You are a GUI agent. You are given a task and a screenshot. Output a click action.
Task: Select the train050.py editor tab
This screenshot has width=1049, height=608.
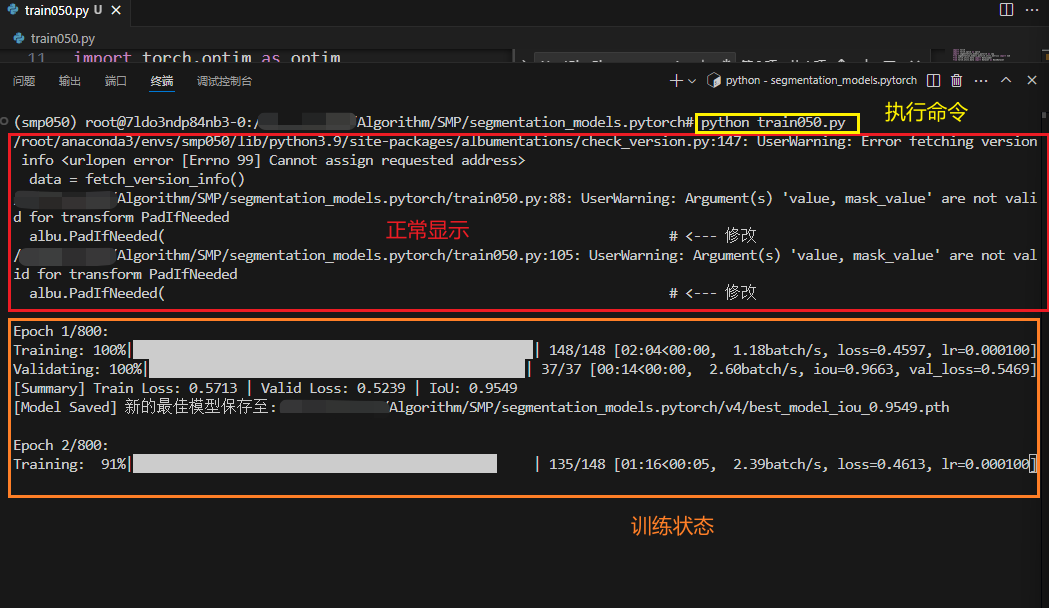click(x=64, y=11)
